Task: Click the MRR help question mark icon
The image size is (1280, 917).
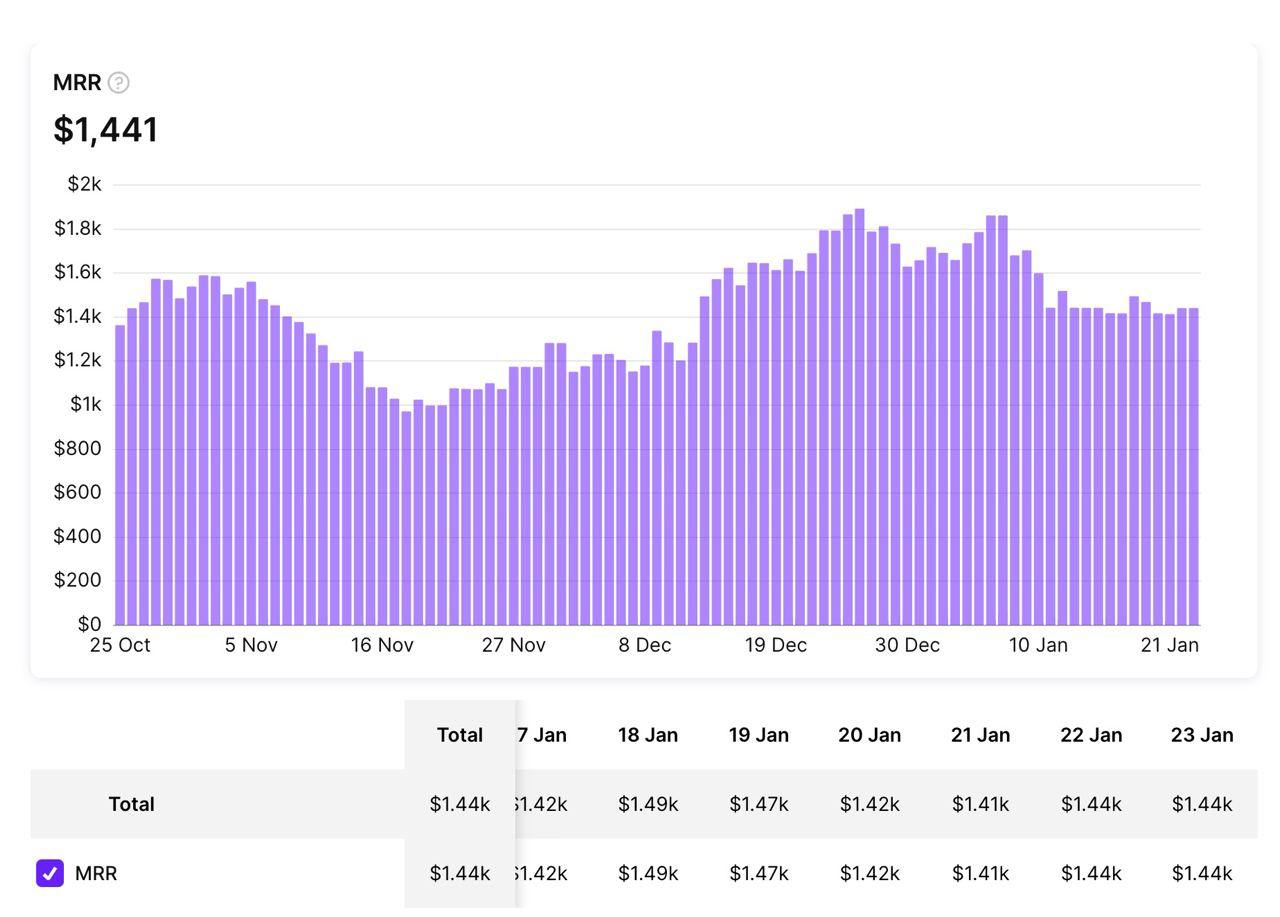Action: (118, 83)
